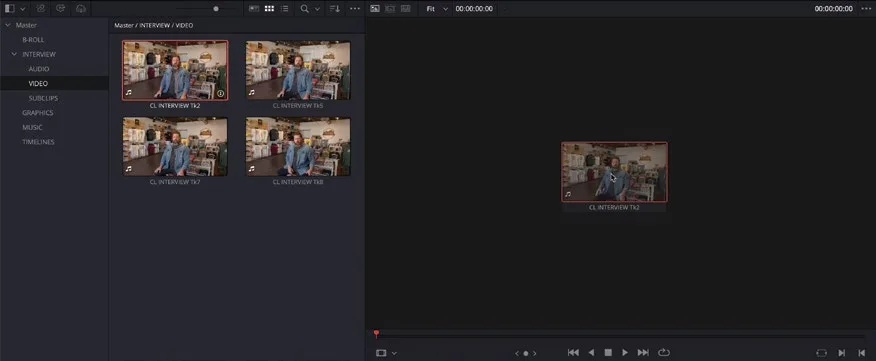Click the right viewer timecode display
This screenshot has width=876, height=361.
pyautogui.click(x=834, y=9)
